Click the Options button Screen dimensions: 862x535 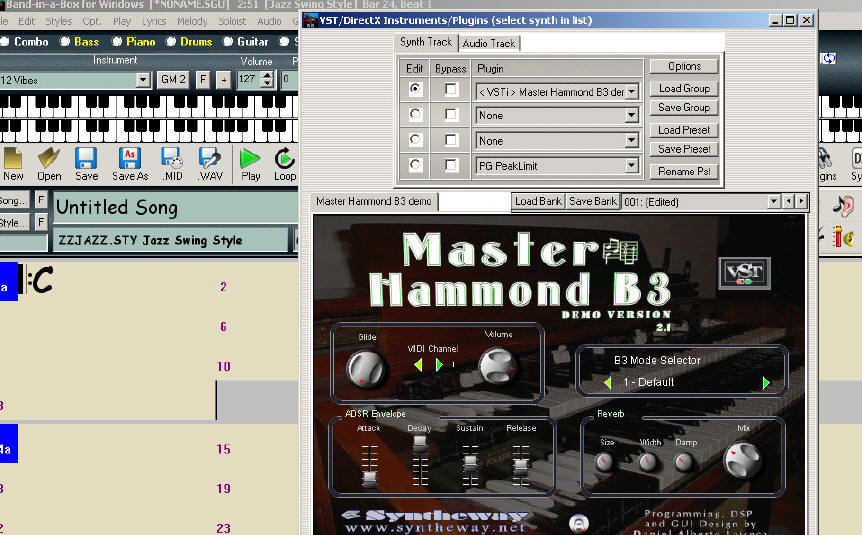coord(684,67)
